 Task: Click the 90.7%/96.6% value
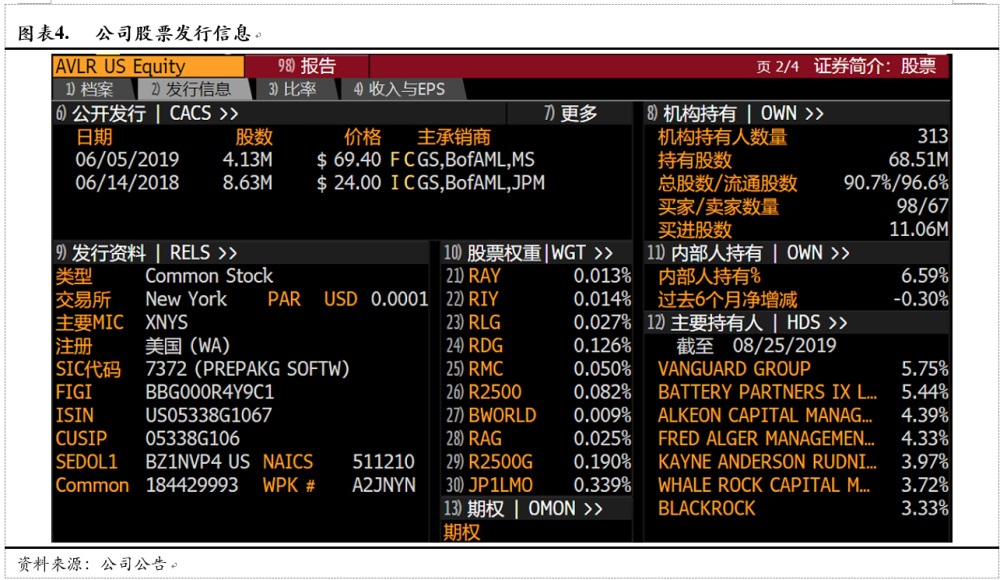896,183
